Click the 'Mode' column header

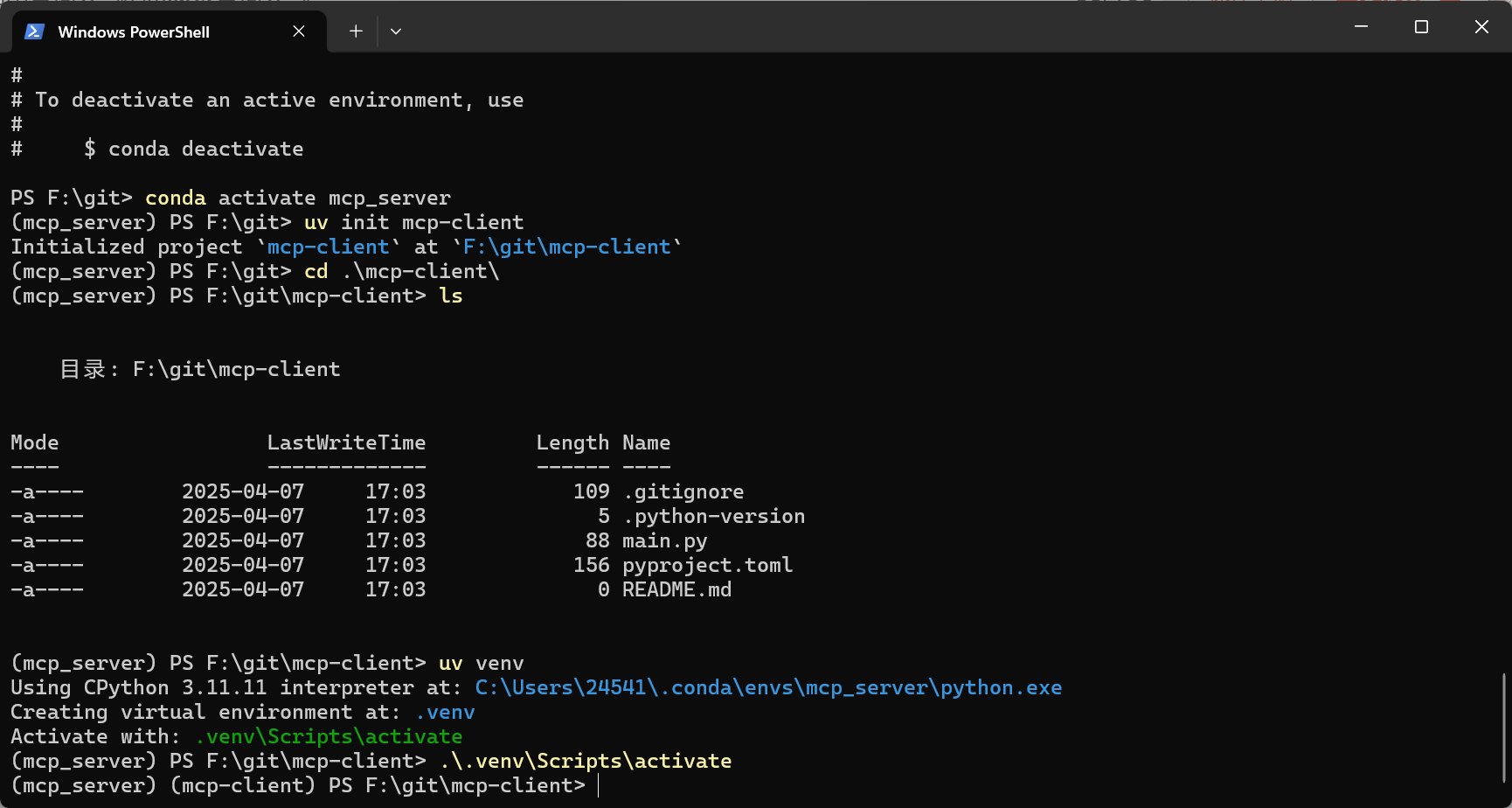pyautogui.click(x=35, y=442)
